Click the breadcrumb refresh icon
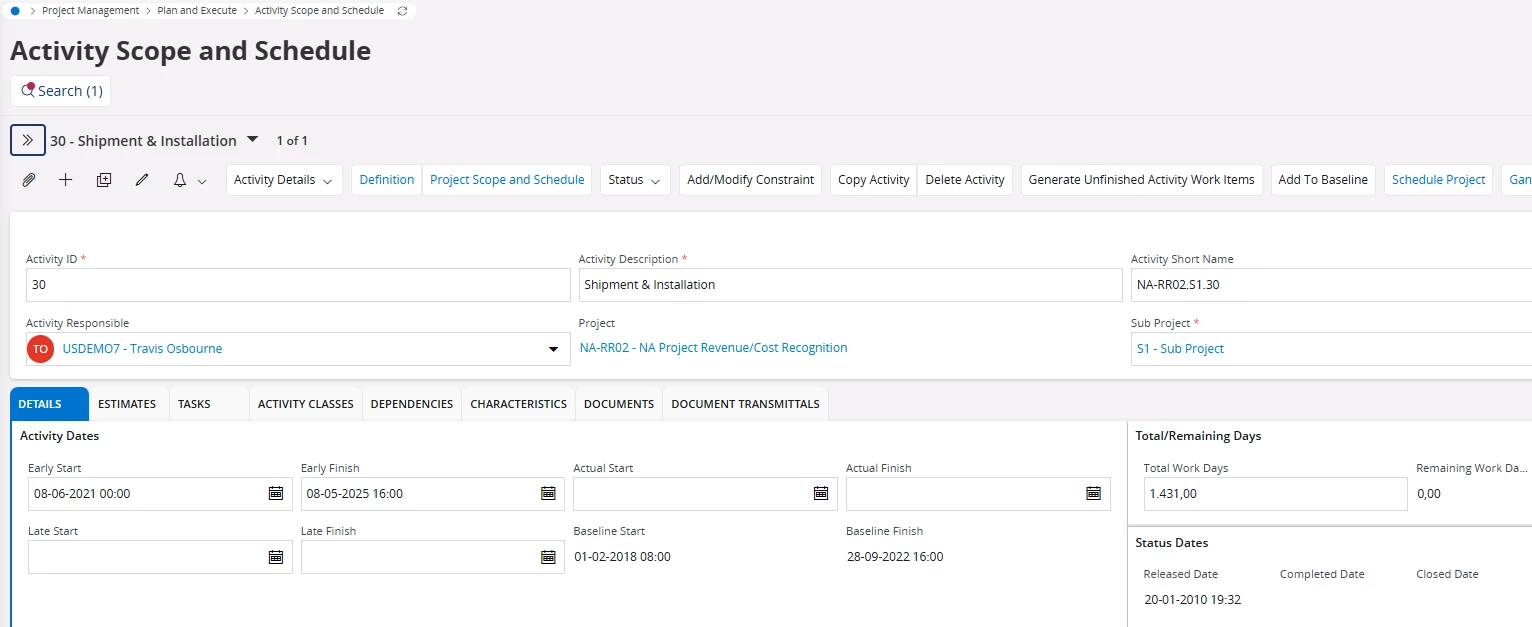This screenshot has height=627, width=1532. [x=402, y=11]
